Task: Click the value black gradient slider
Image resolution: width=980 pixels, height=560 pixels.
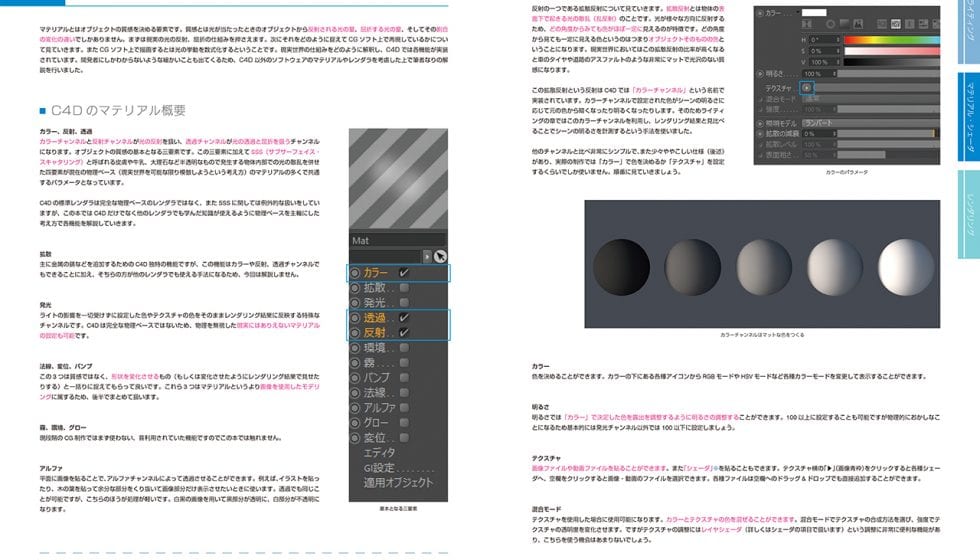Action: tap(892, 62)
